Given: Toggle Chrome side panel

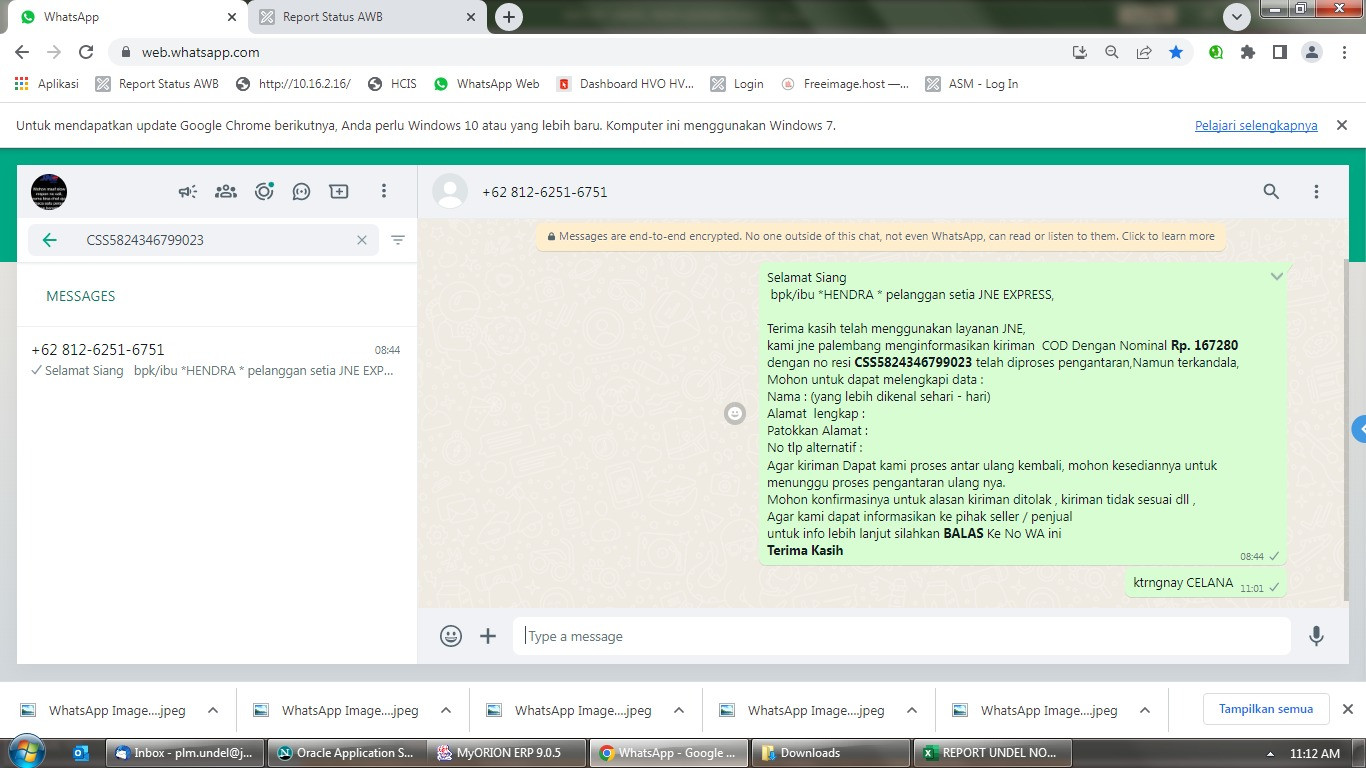Looking at the screenshot, I should tap(1279, 52).
